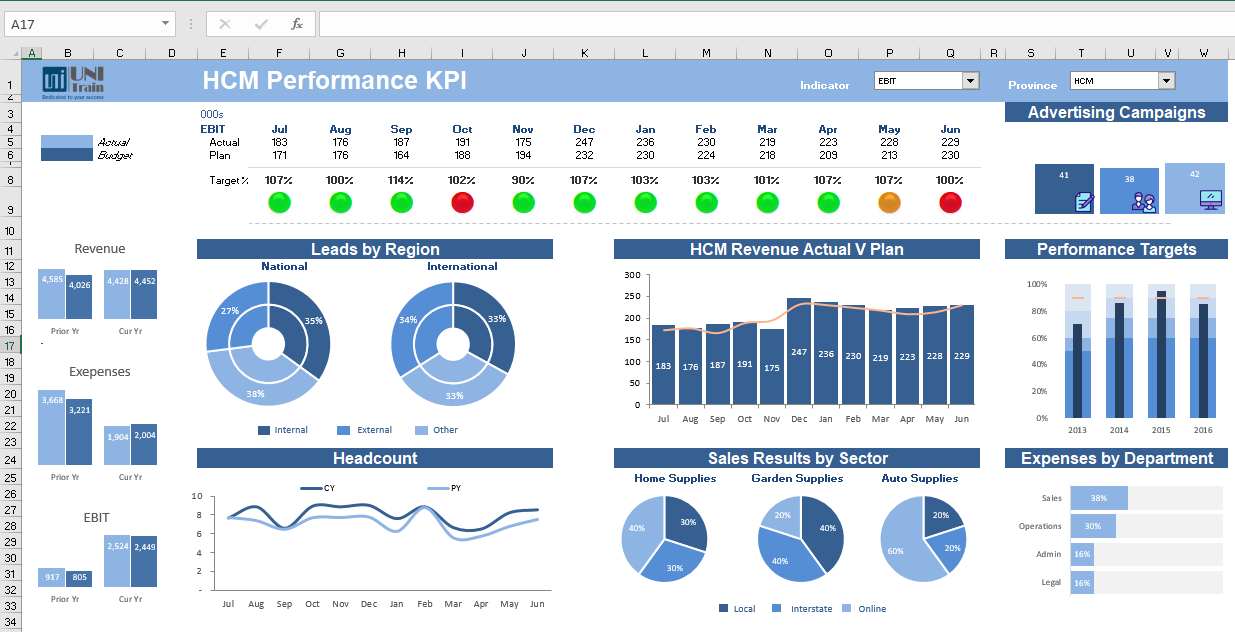Screen dimensions: 1235x632
Task: Click the Insert Function fx icon
Action: click(296, 24)
